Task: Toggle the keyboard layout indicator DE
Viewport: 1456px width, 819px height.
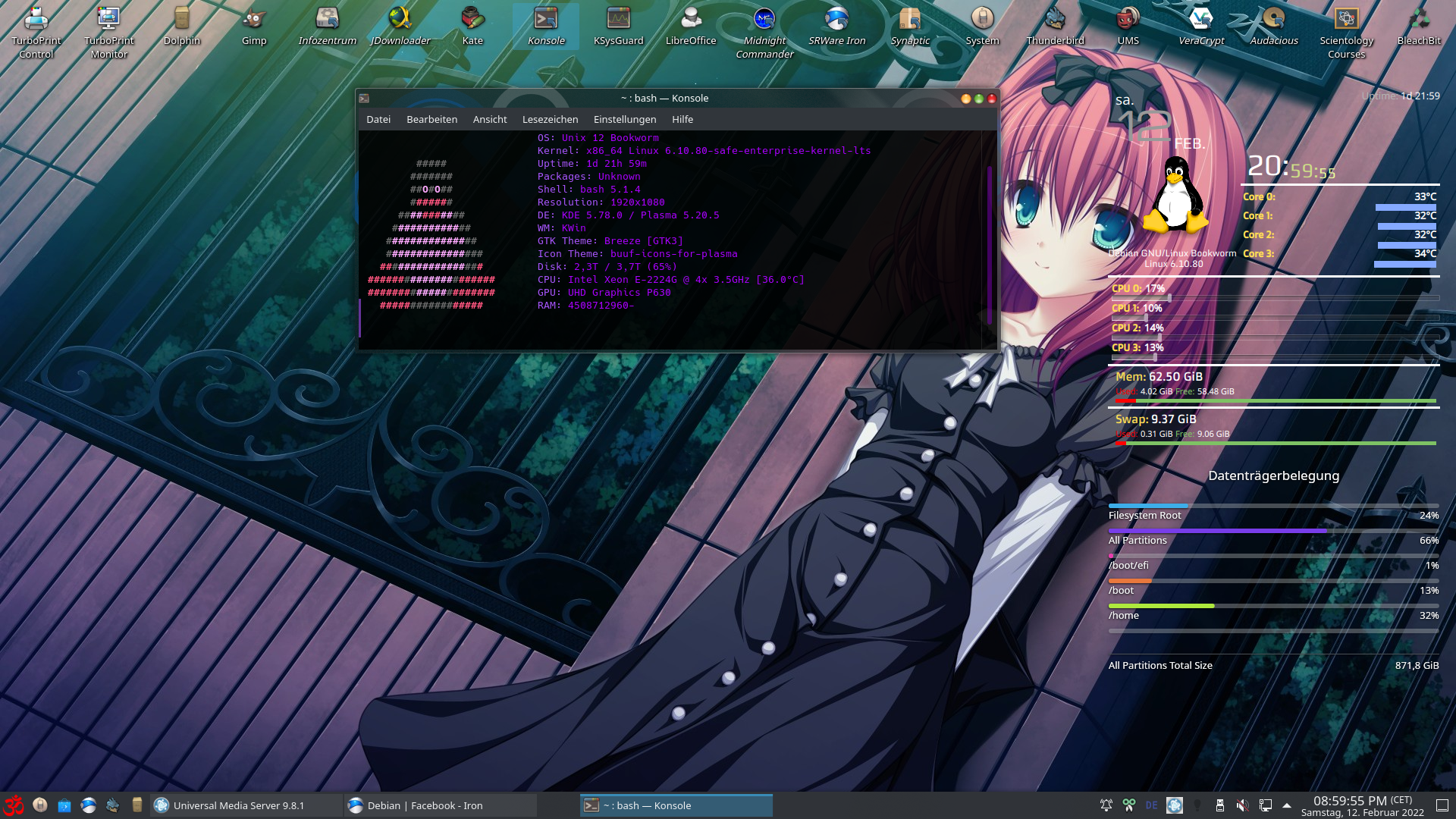Action: coord(1152,805)
